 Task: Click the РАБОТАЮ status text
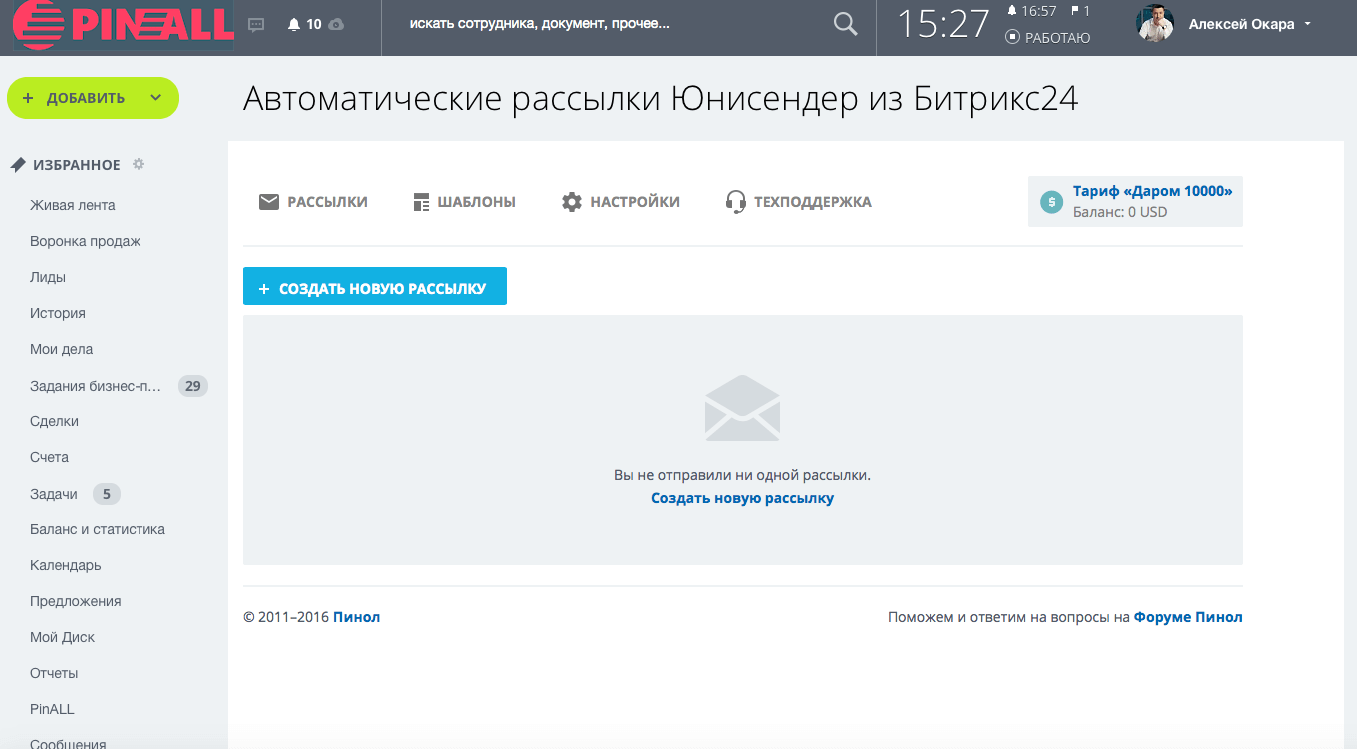click(1057, 38)
